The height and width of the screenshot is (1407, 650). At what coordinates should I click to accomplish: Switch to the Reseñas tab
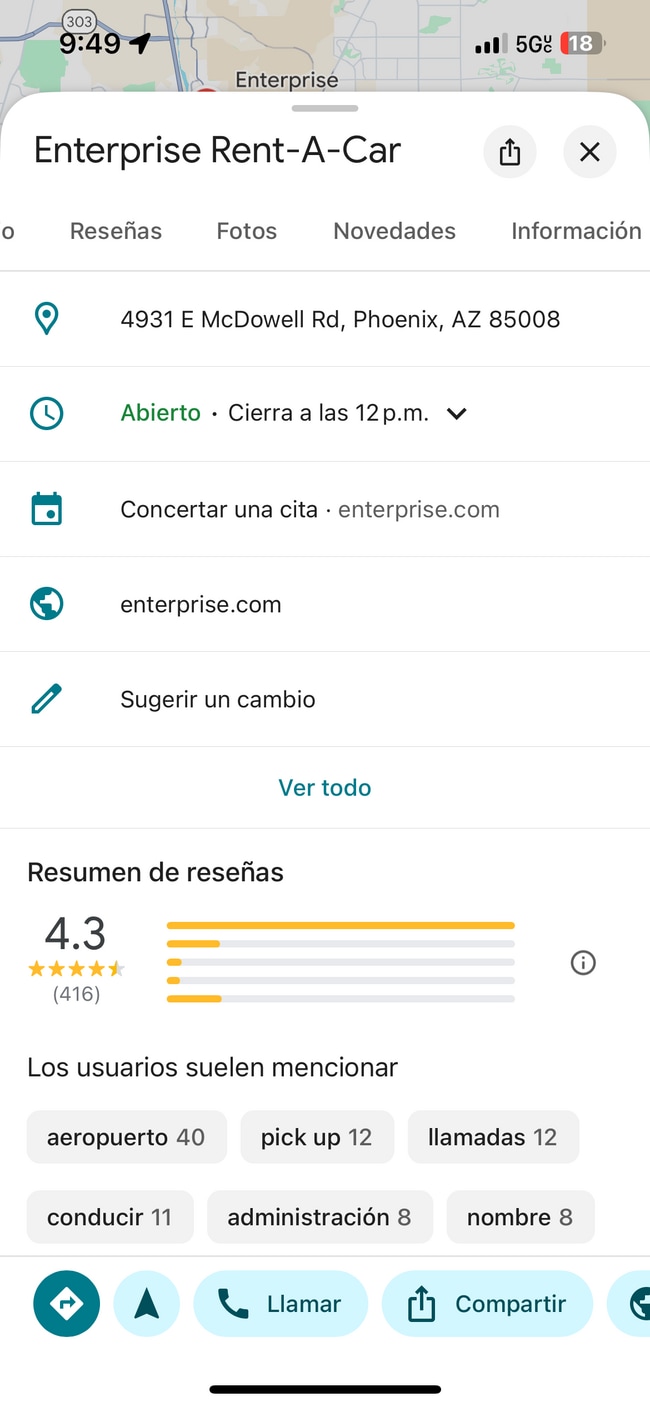click(116, 231)
